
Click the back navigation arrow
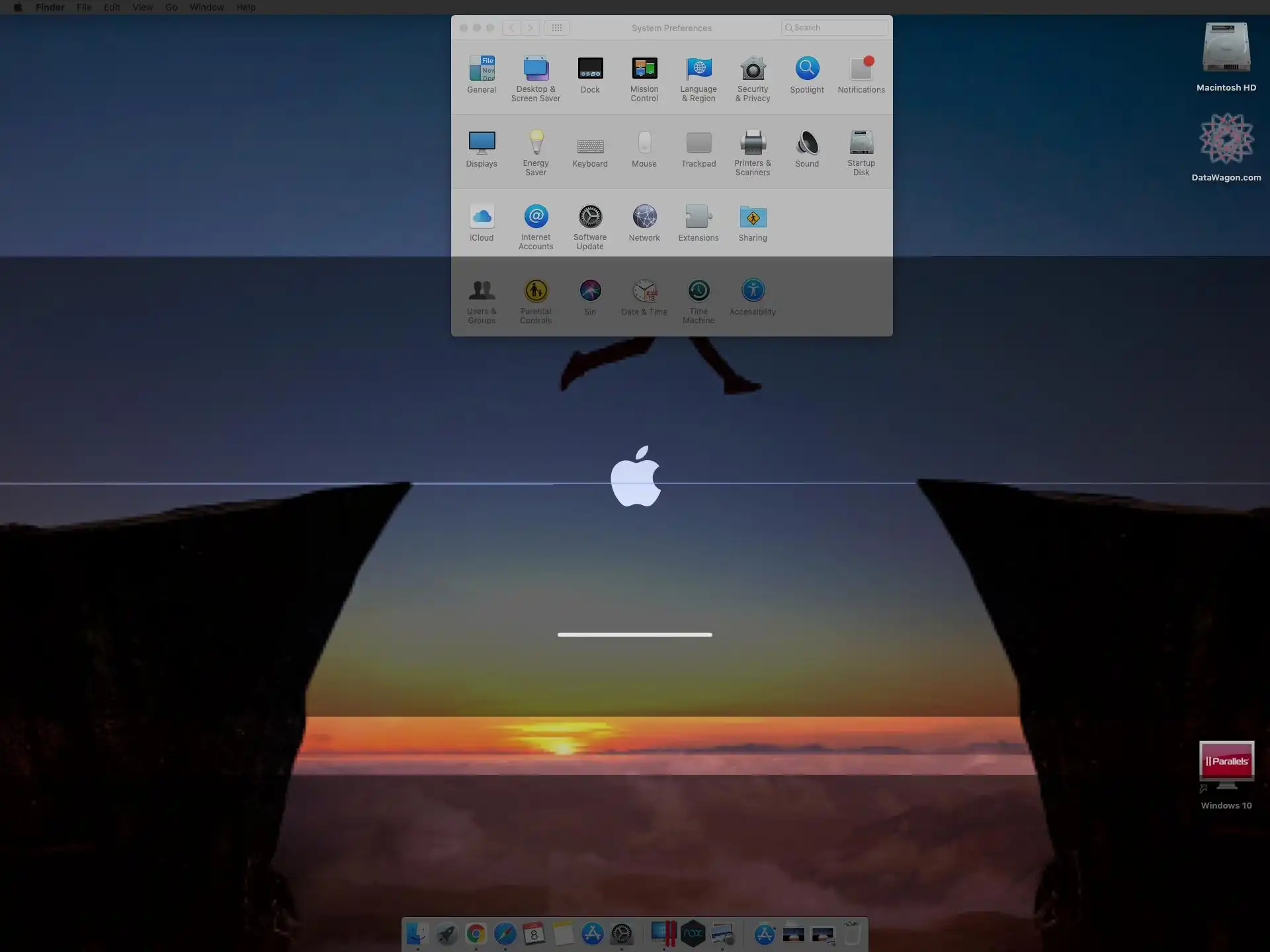point(511,28)
